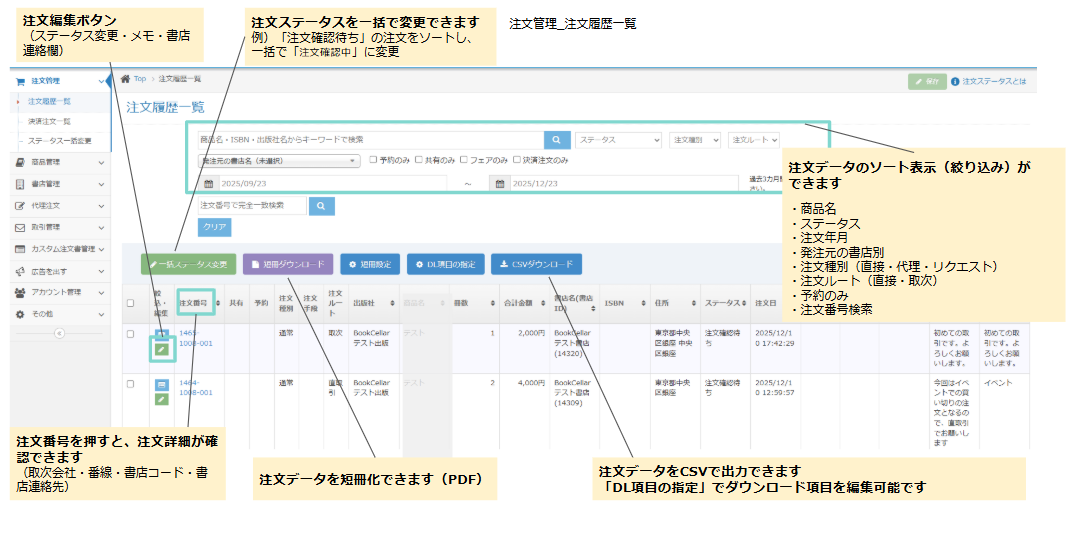Check the 決済注文のみ checkbox

(517, 160)
